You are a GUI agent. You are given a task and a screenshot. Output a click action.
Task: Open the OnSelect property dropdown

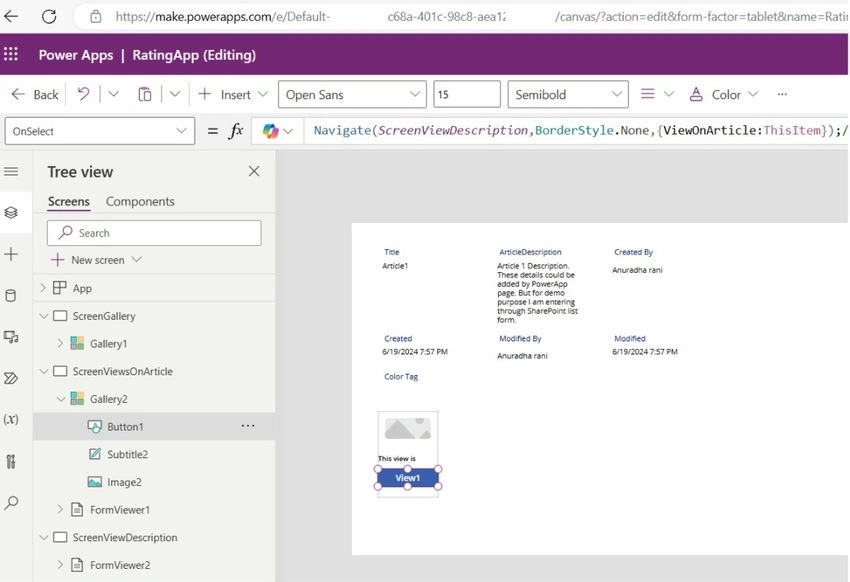(x=100, y=131)
